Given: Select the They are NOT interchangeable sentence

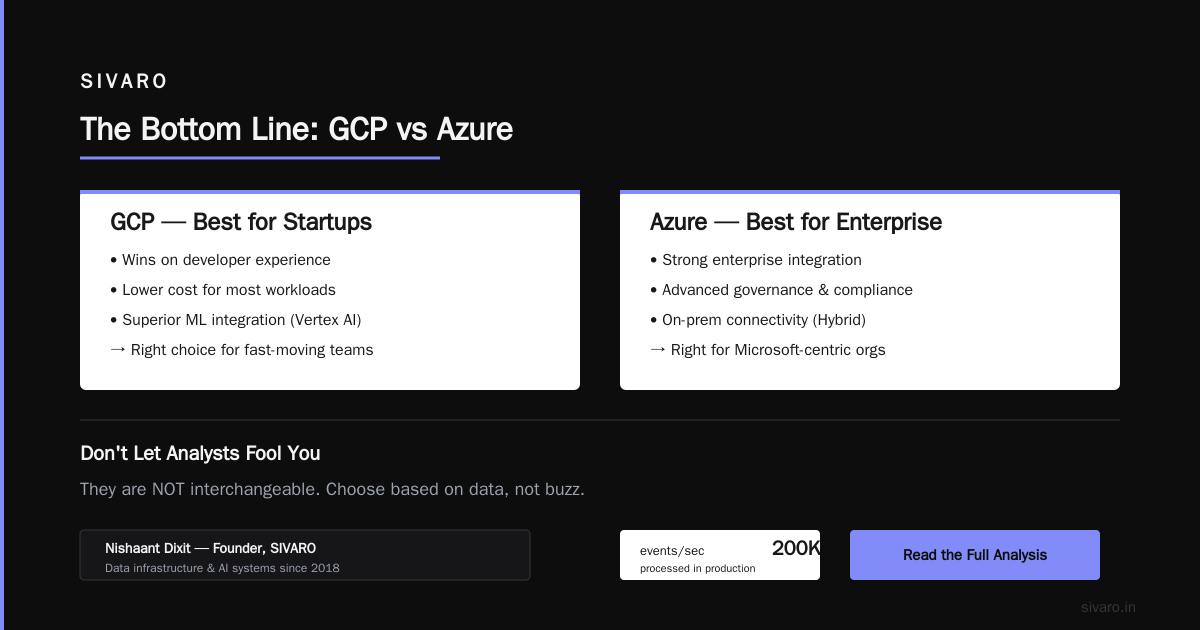Looking at the screenshot, I should [332, 490].
